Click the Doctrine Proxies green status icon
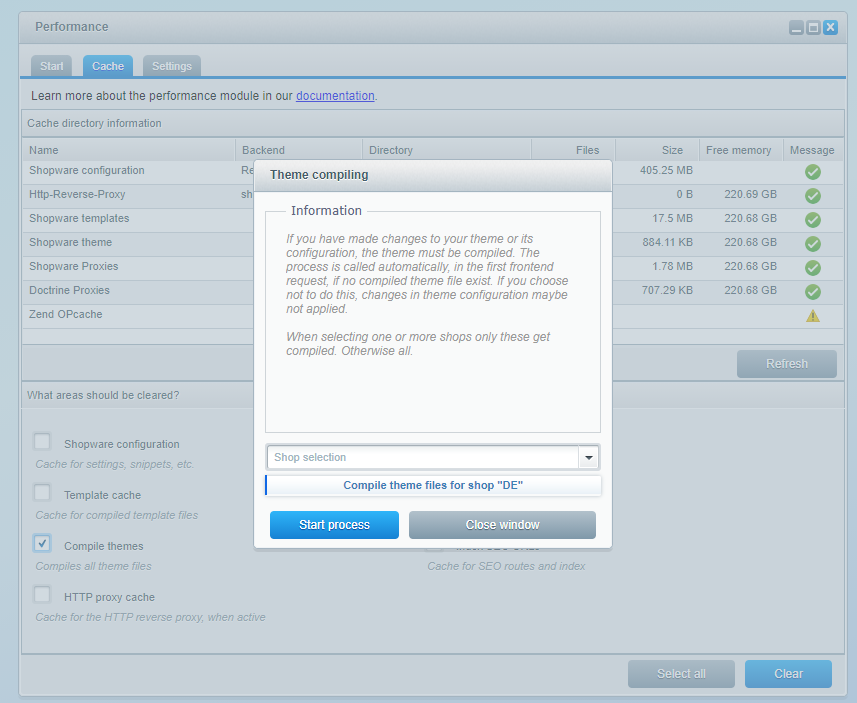Screen dimensions: 857x703 (x=812, y=292)
